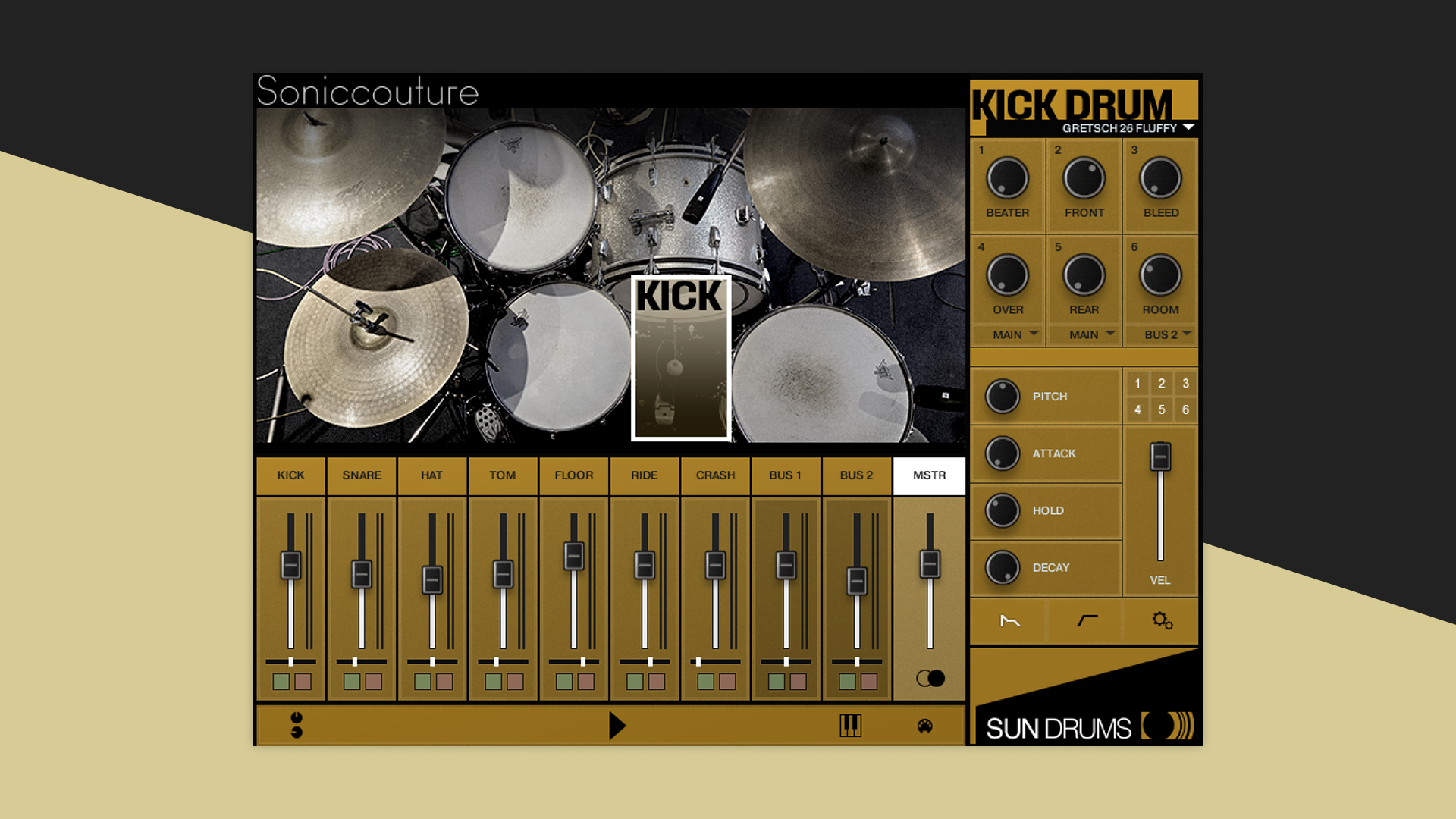Click velocity layer button 3

[1186, 384]
